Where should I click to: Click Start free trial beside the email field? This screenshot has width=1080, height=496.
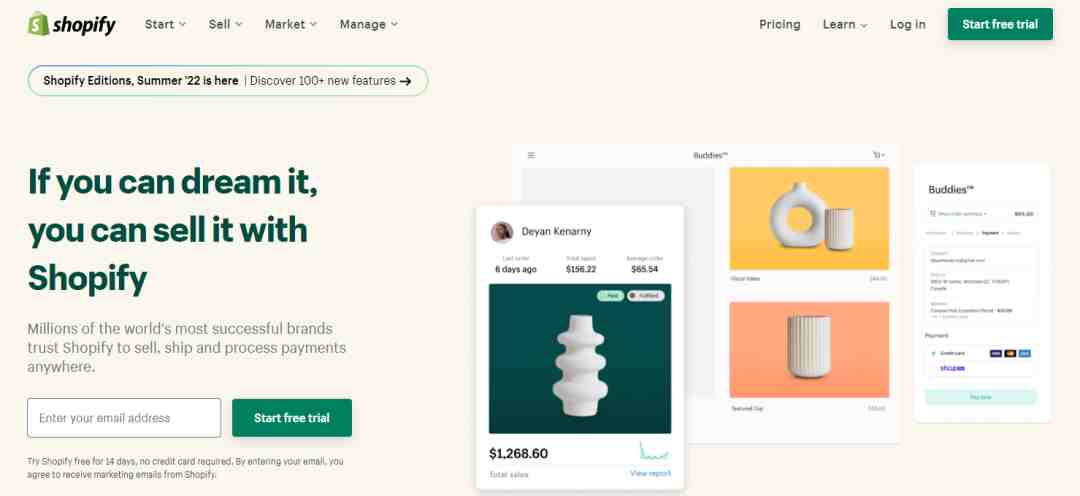coord(292,417)
